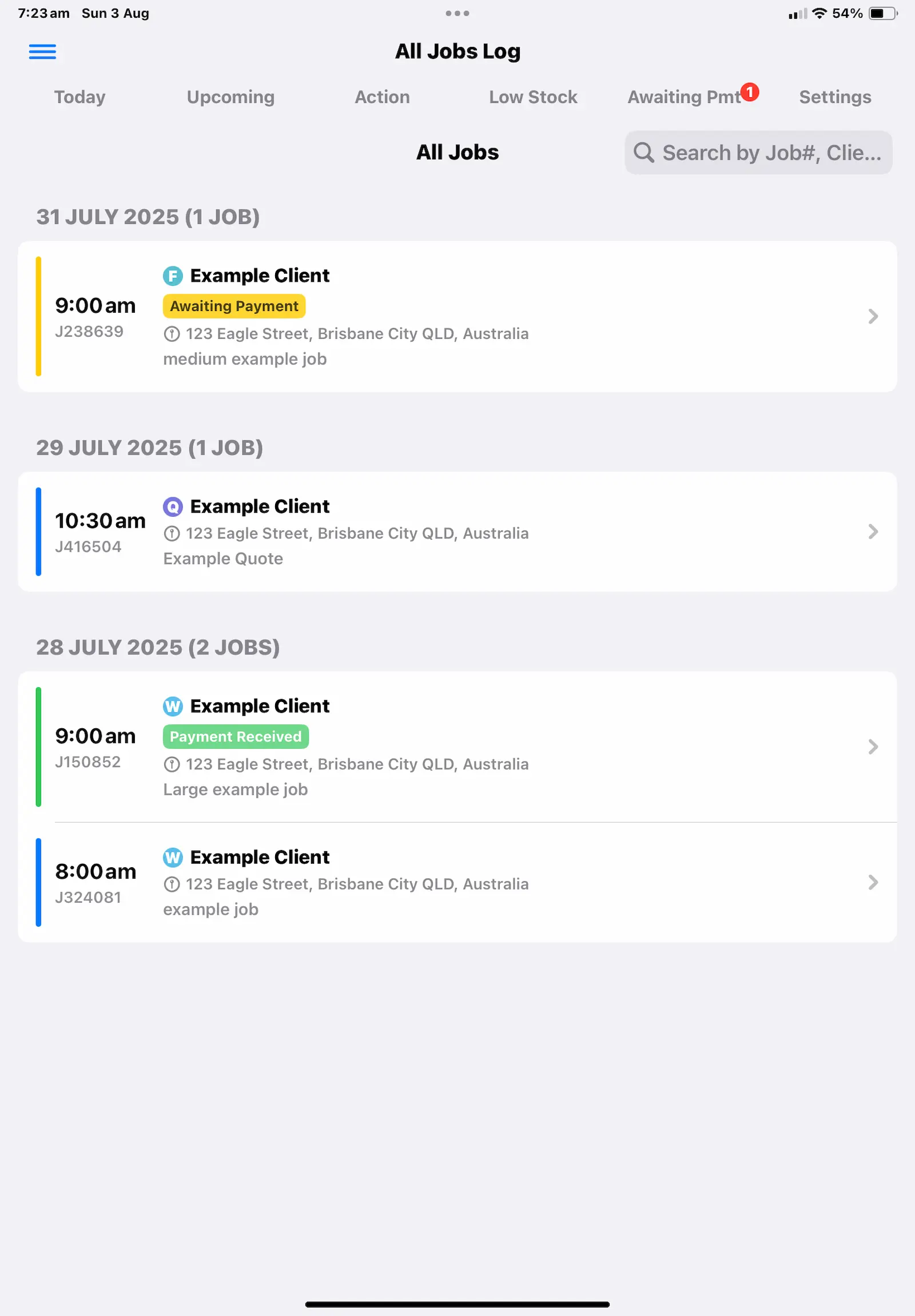Open job J324081 details via chevron
Image resolution: width=915 pixels, height=1316 pixels.
tap(873, 882)
